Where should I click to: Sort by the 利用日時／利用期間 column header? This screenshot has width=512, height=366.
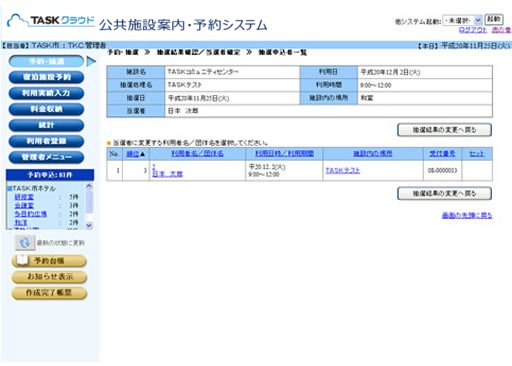(284, 153)
